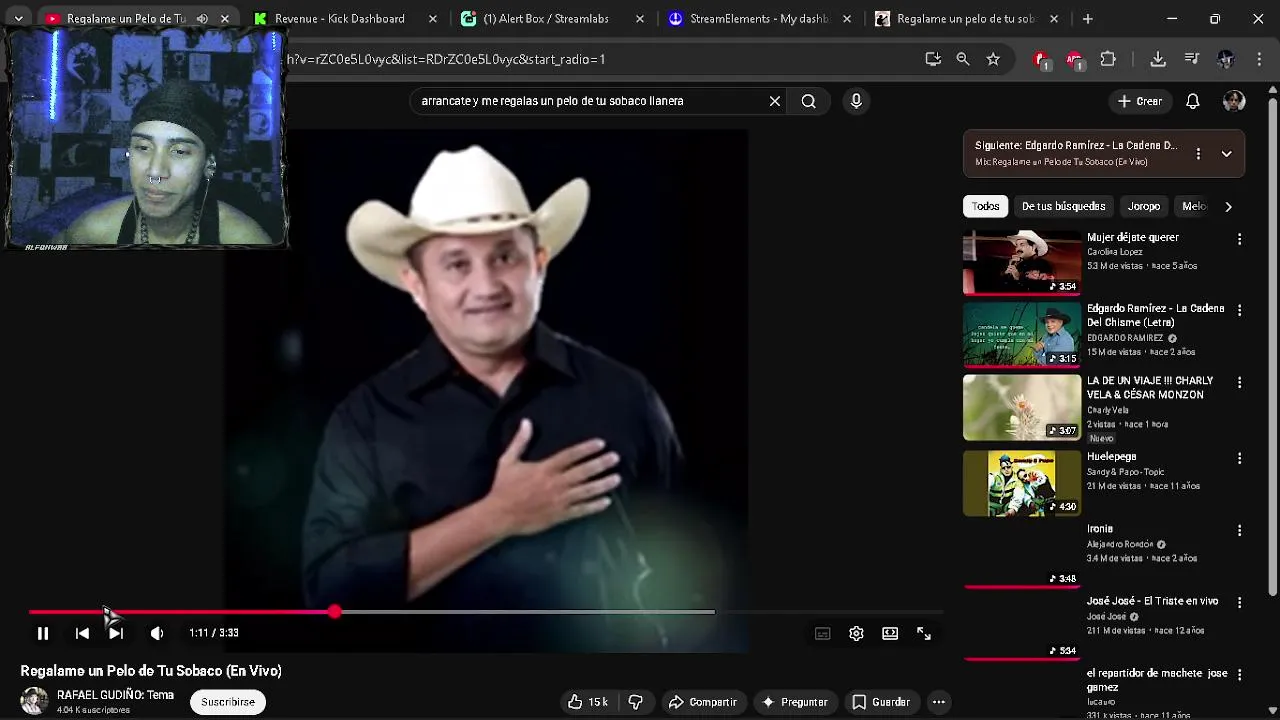Screen dimensions: 1280x720
Task: Install app icon in address bar
Action: point(933,59)
